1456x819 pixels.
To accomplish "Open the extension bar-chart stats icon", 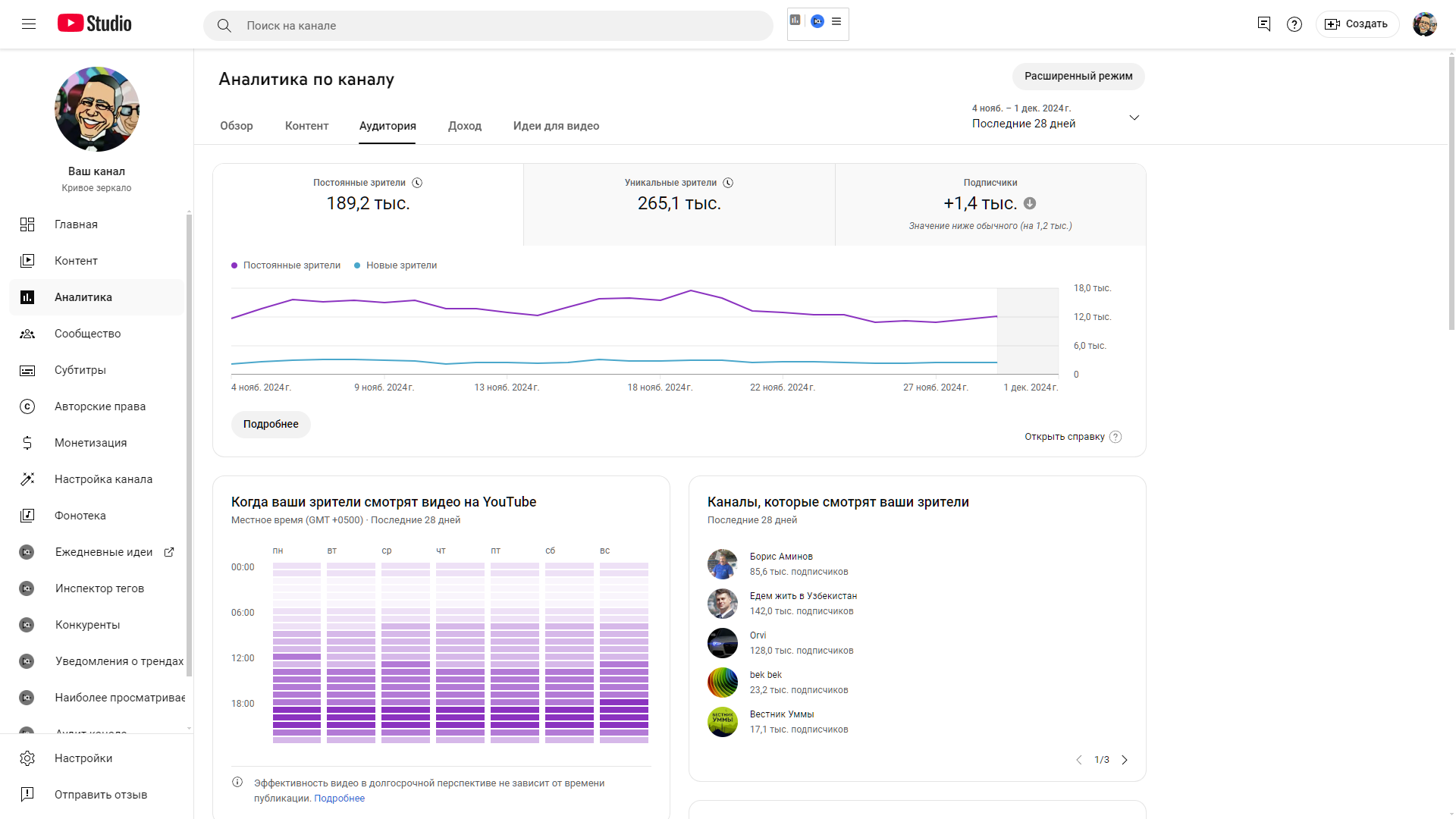I will click(795, 20).
